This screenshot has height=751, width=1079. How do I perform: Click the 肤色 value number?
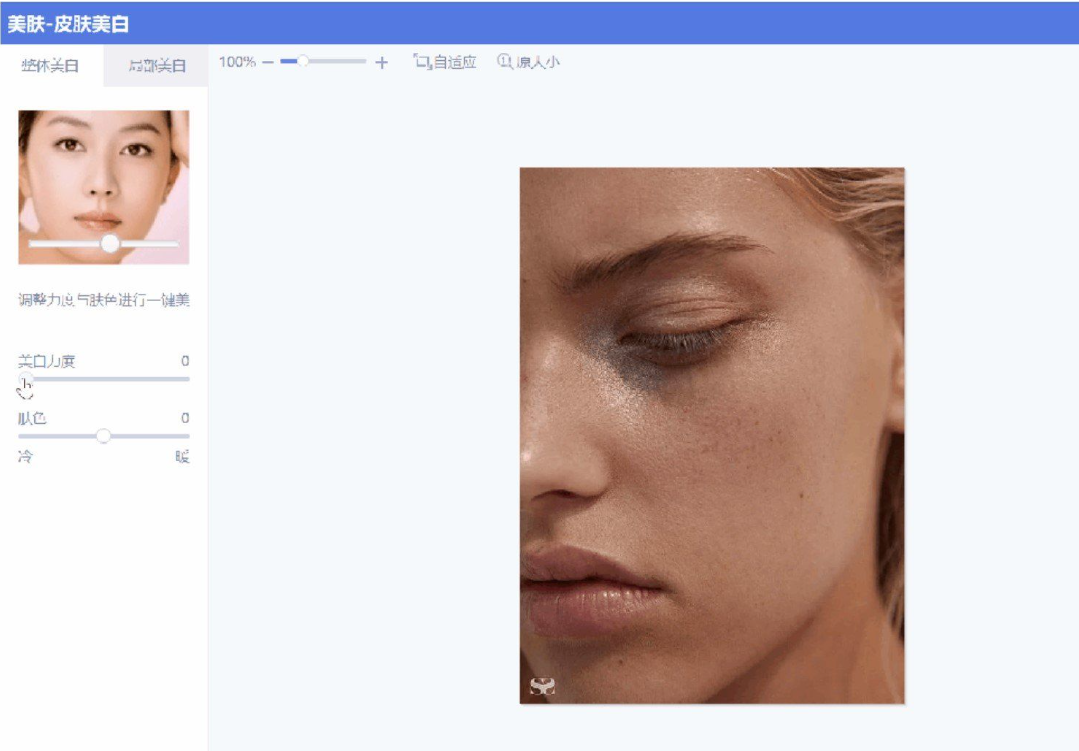pos(185,418)
